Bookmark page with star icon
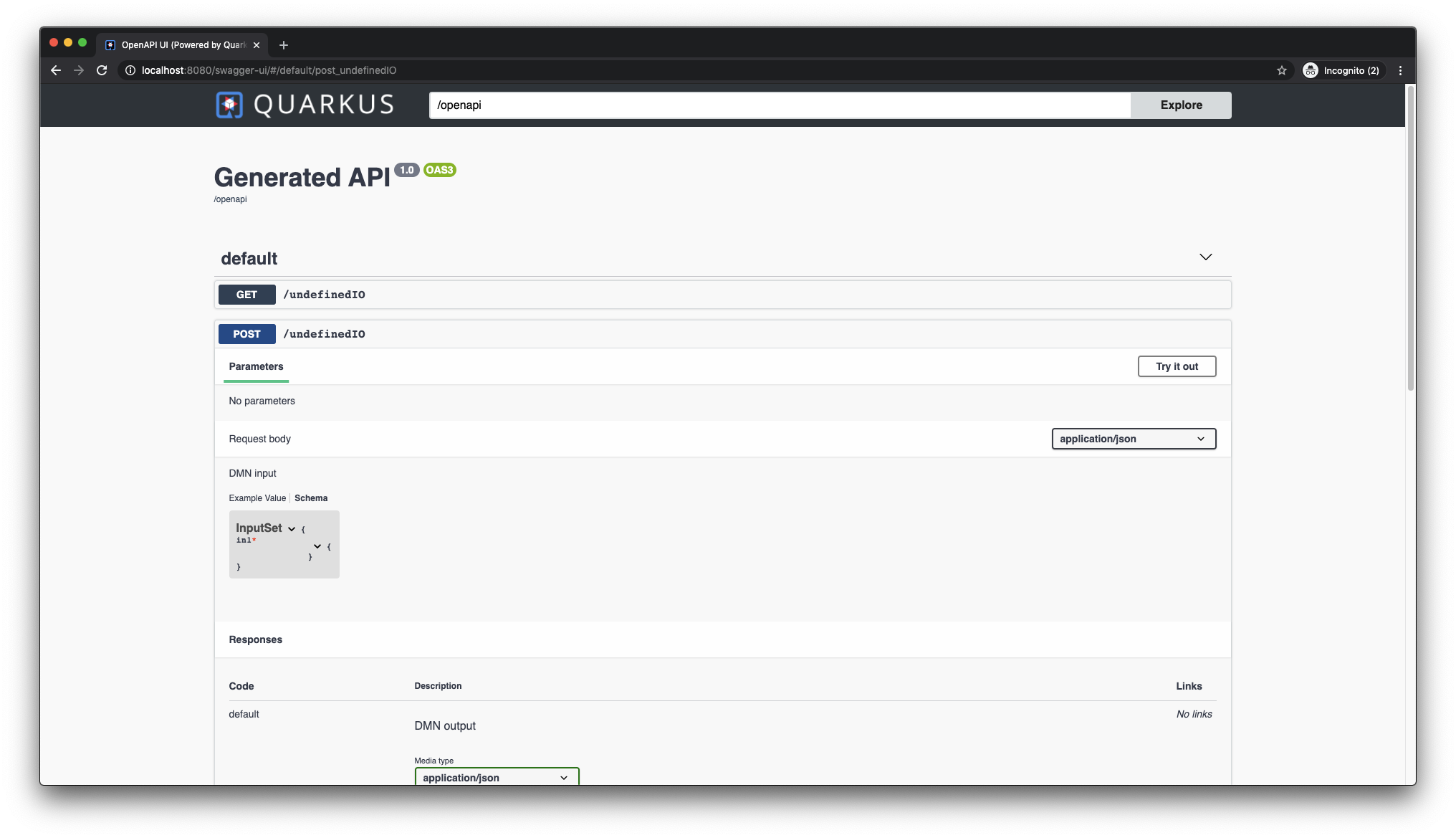The image size is (1456, 838). 1282,70
